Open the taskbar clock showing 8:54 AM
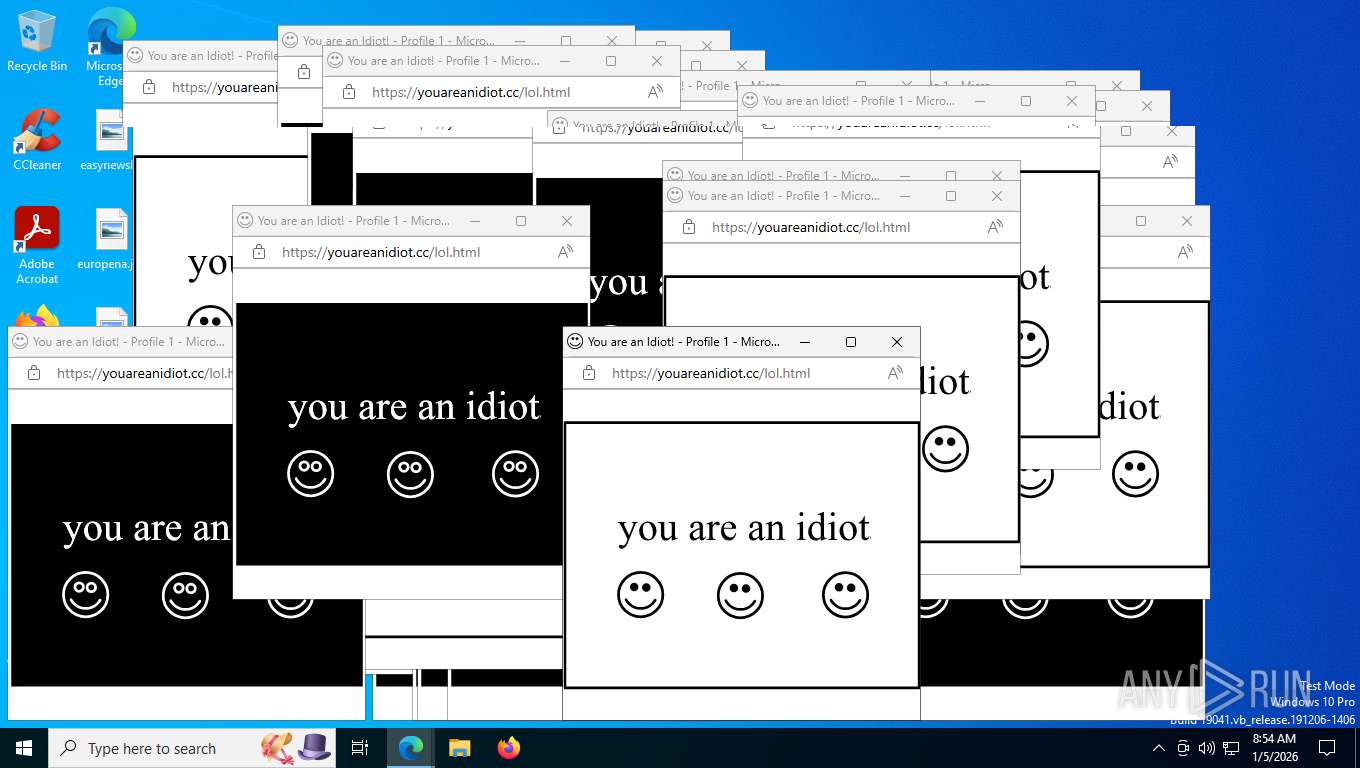This screenshot has width=1360, height=768. coord(1273,748)
